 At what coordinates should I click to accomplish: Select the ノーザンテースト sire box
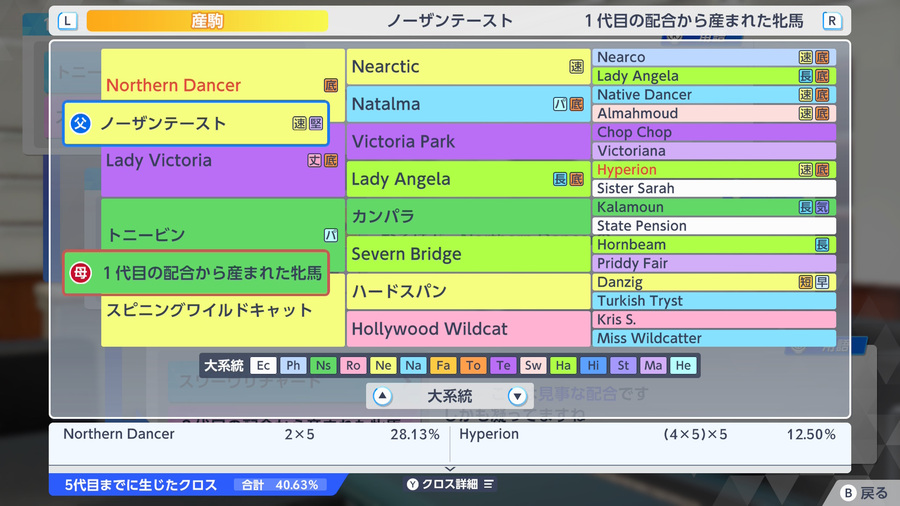click(x=196, y=123)
